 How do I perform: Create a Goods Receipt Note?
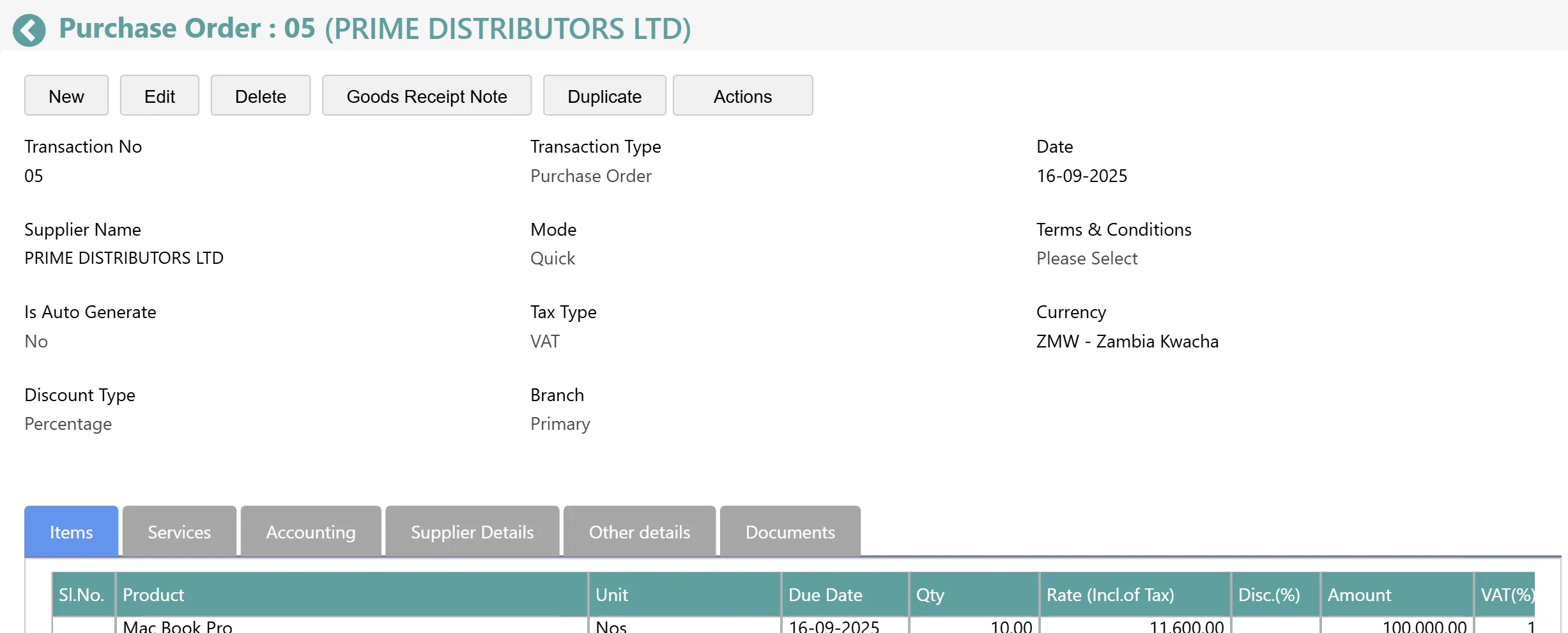point(427,96)
